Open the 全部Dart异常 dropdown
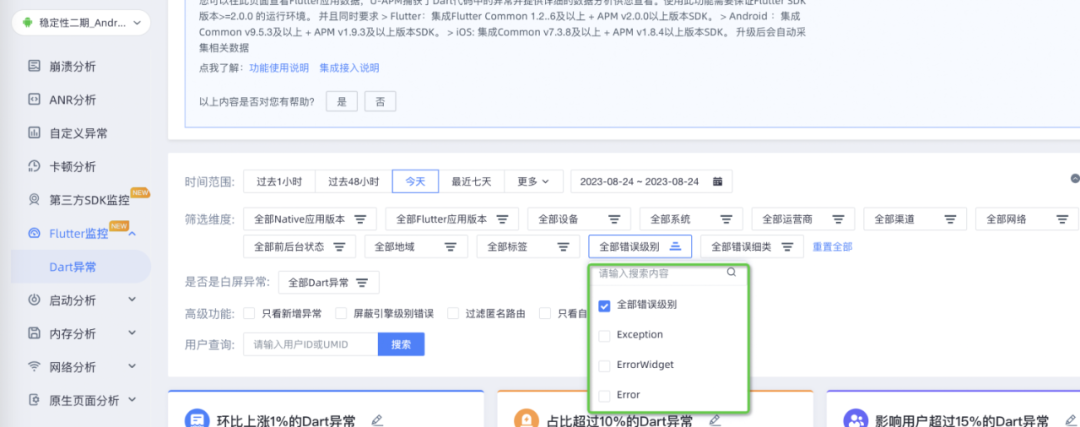This screenshot has height=427, width=1080. pyautogui.click(x=329, y=282)
